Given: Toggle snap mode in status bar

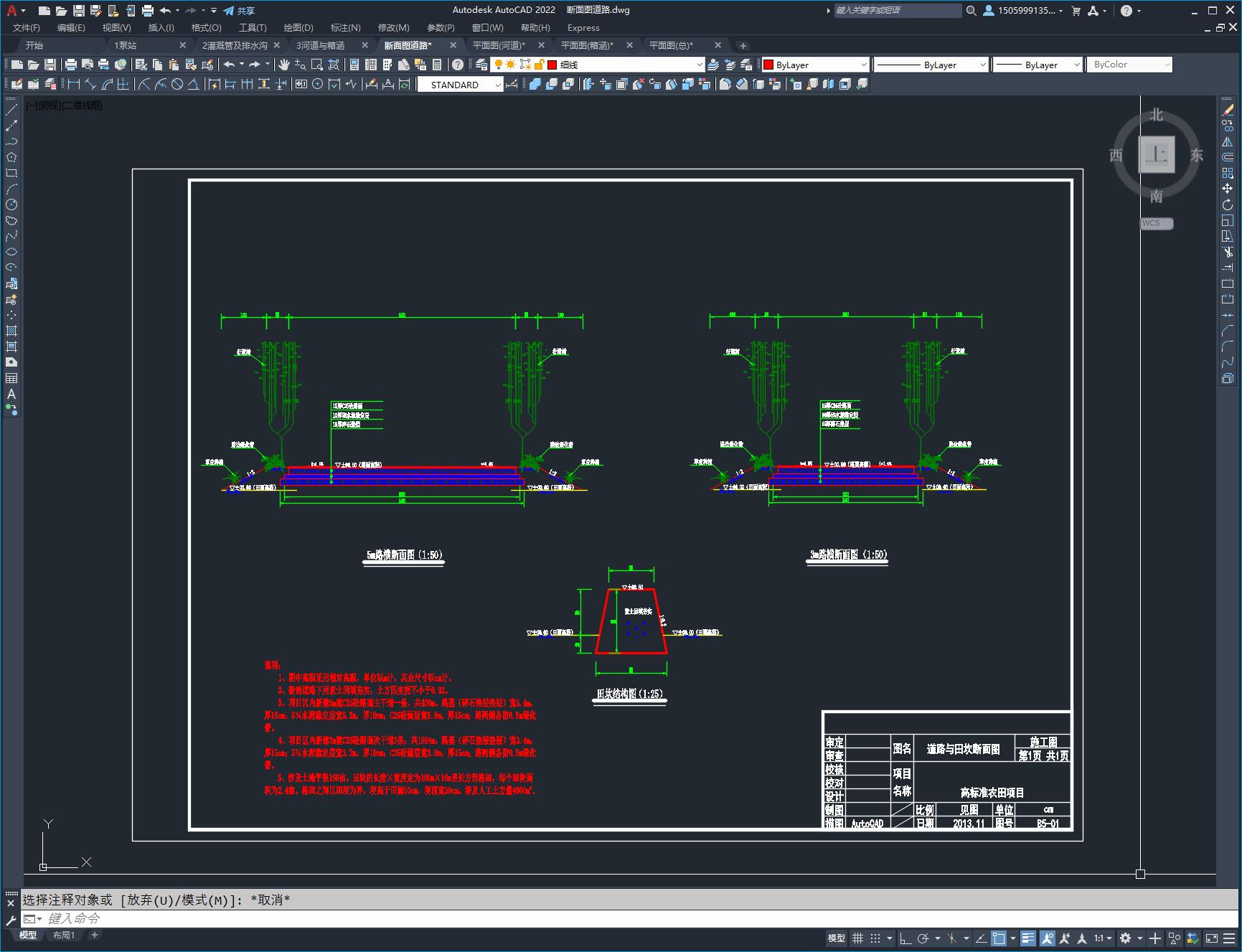Looking at the screenshot, I should click(875, 938).
